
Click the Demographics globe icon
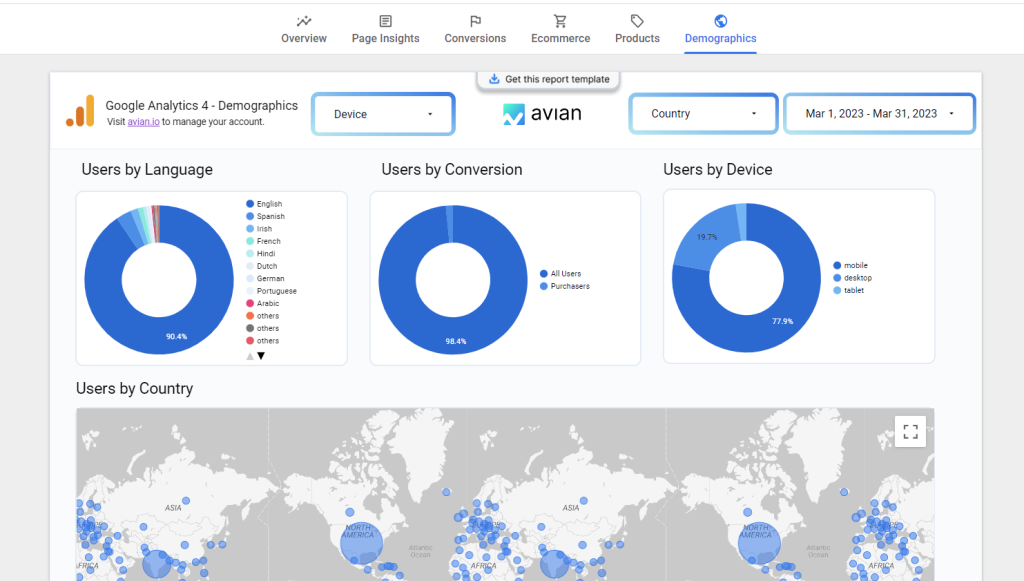coord(720,20)
